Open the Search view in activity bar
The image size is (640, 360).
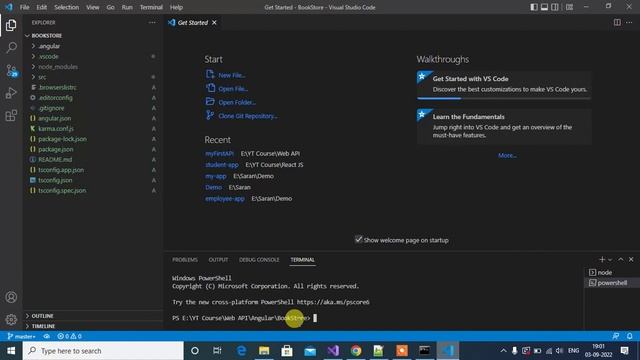[x=11, y=48]
